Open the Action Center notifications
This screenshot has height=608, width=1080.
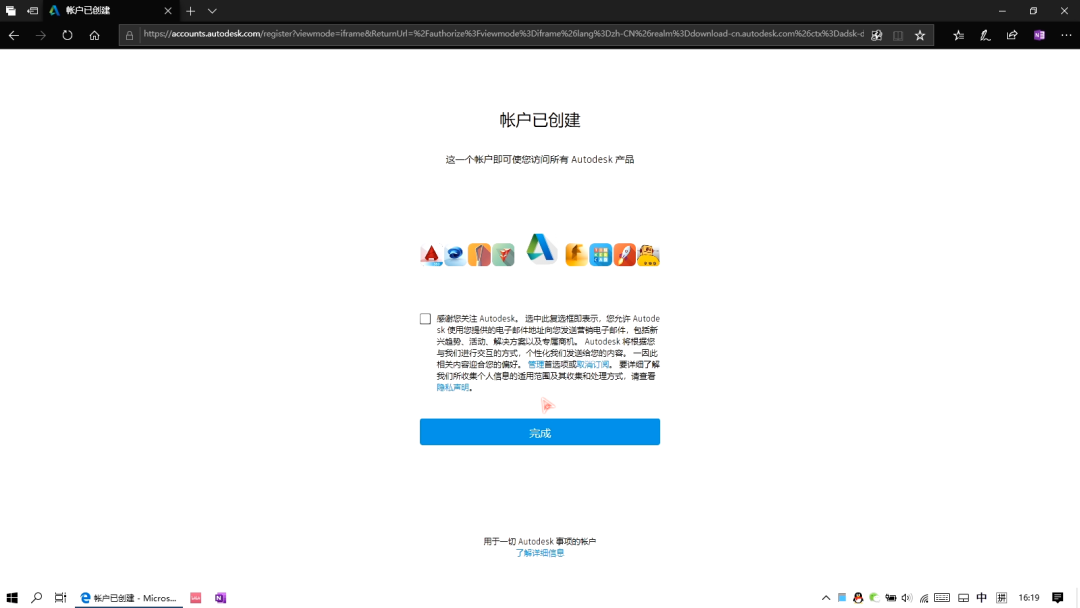coord(1058,598)
